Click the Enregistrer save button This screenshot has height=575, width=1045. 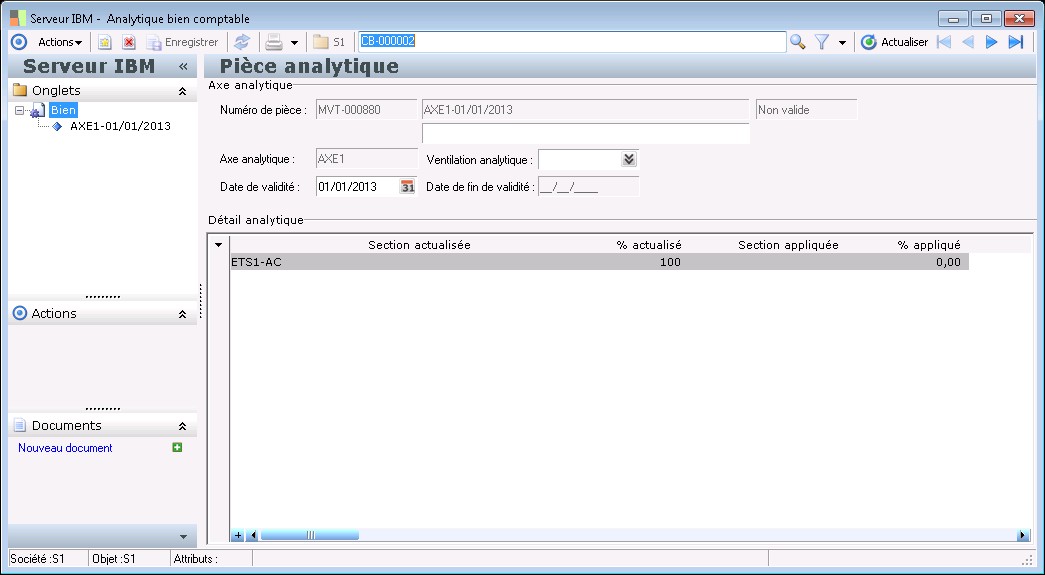(183, 42)
